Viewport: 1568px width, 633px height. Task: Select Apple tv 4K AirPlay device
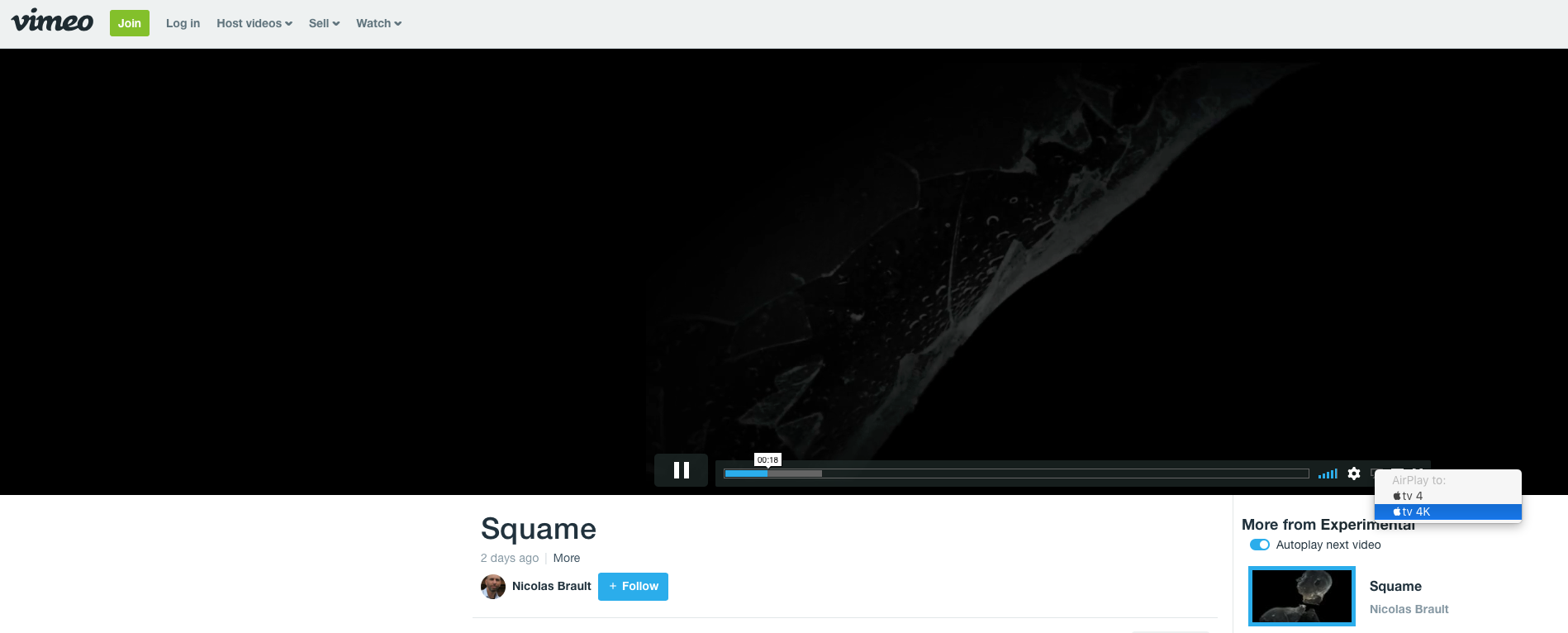(1447, 512)
